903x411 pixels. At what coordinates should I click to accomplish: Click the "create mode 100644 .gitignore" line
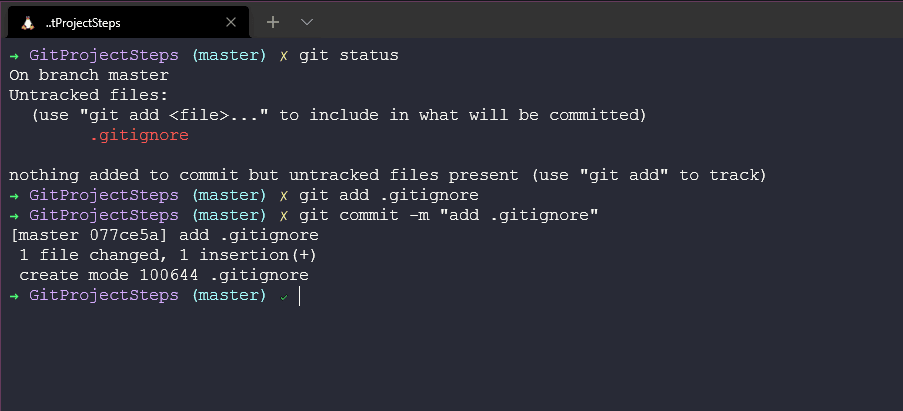[164, 275]
